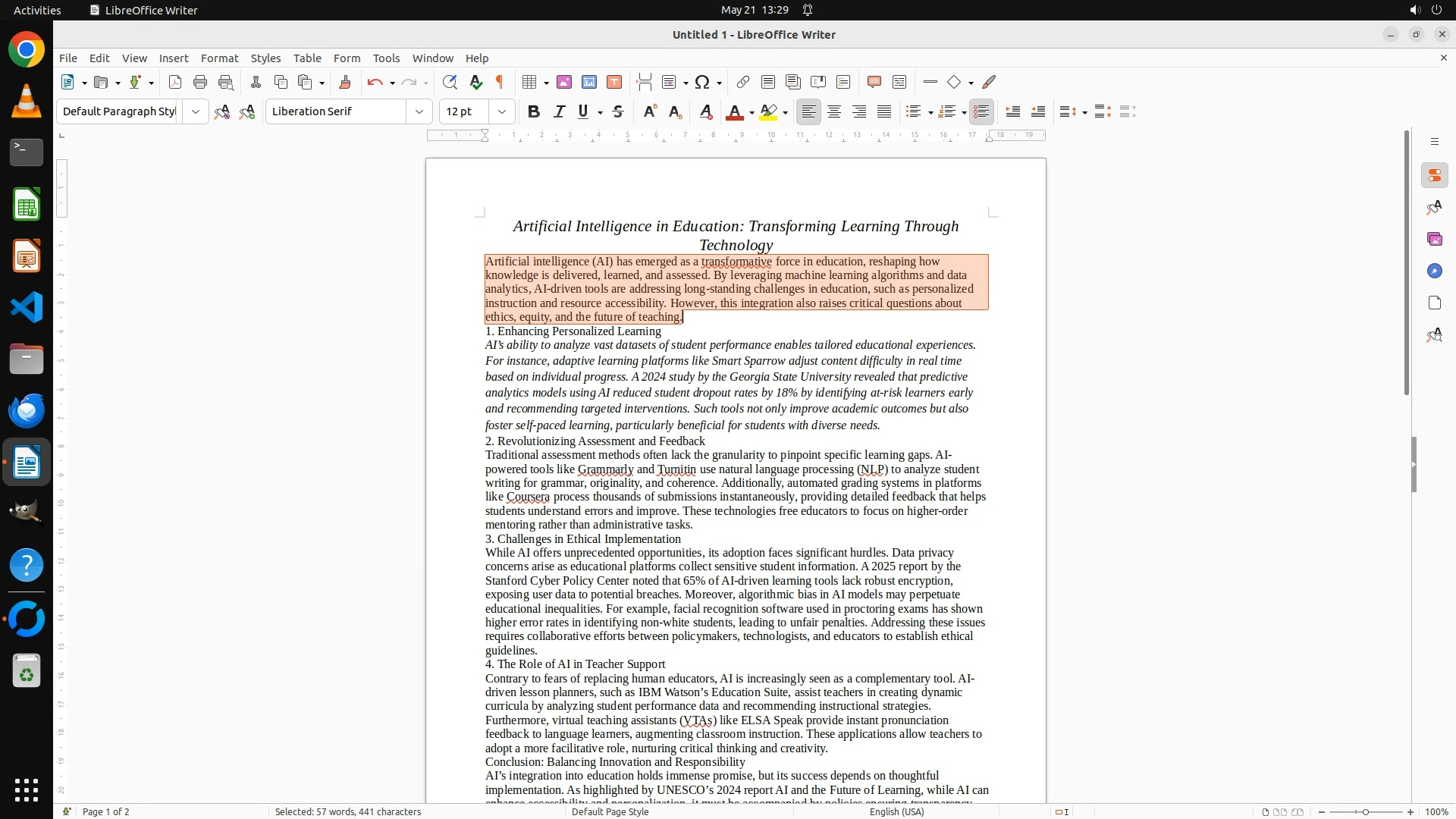The image size is (1456, 819).
Task: Toggle Bold formatting
Action: point(533,111)
